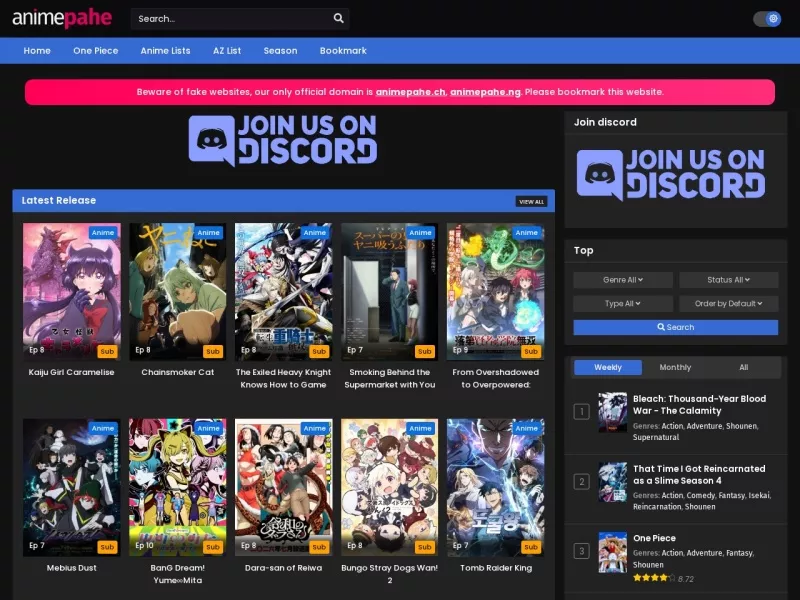Open That Time I Got Reincarnated as a Slime link
The height and width of the screenshot is (600, 800).
(x=699, y=474)
